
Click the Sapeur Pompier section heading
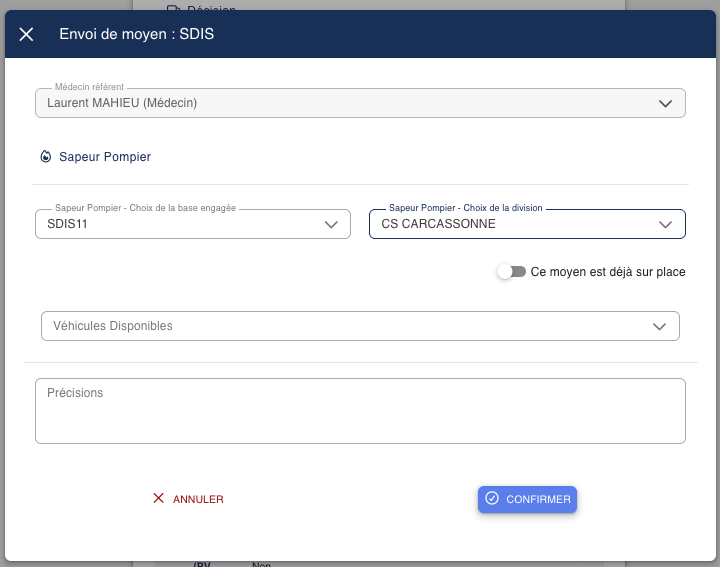[x=105, y=157]
